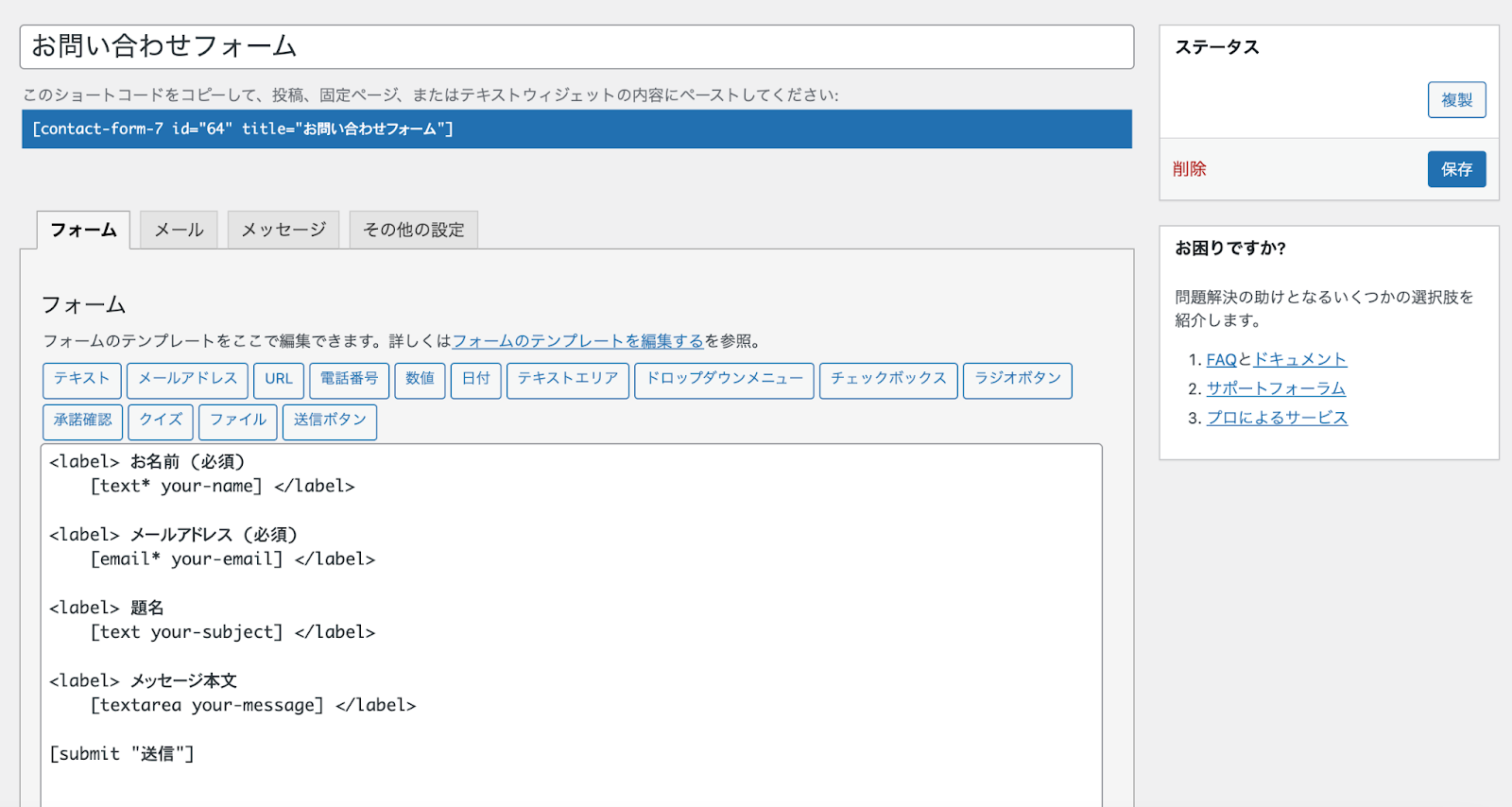Click the 題名 label line
The image size is (1512, 807).
click(107, 607)
